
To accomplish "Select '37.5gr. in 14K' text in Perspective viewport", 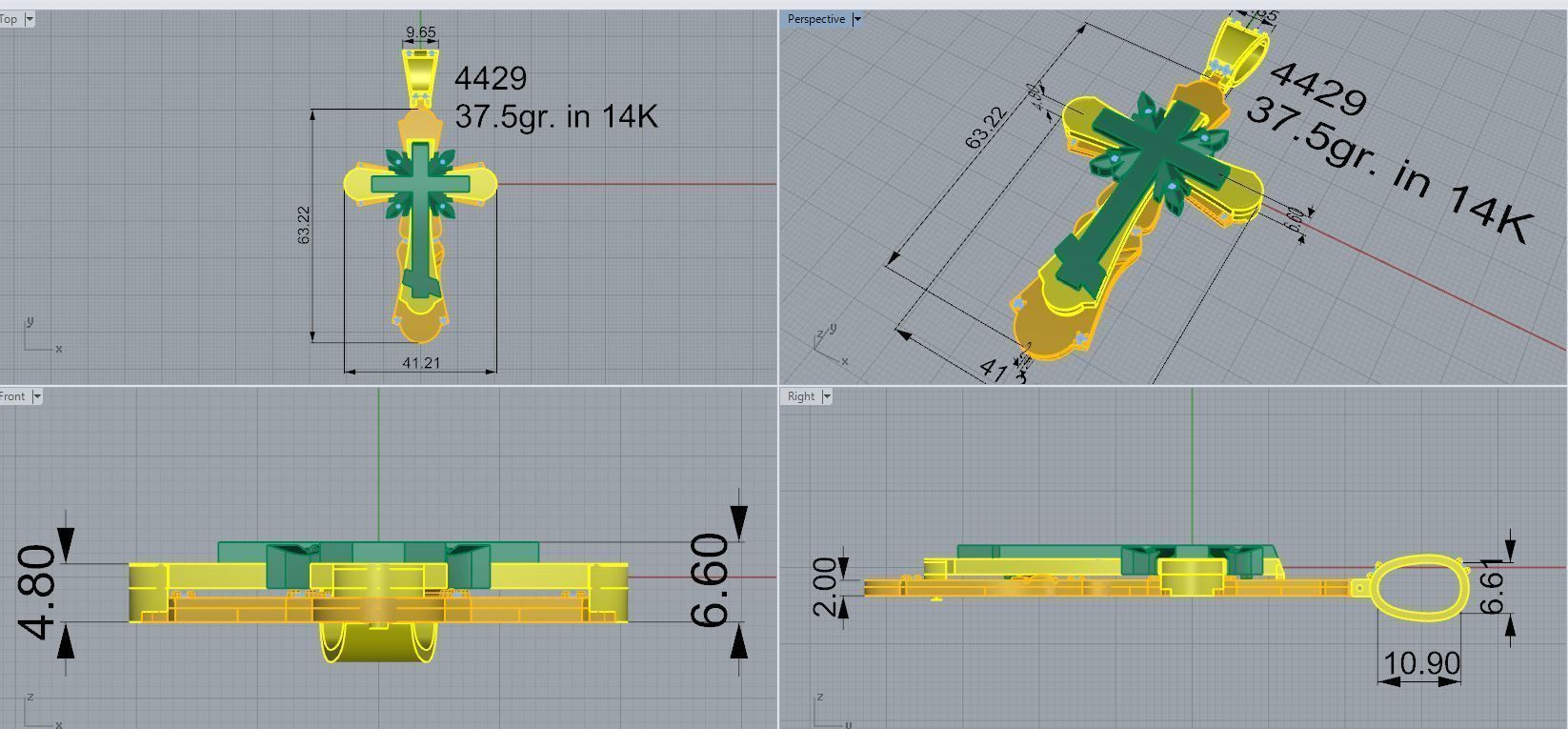I will point(1388,169).
